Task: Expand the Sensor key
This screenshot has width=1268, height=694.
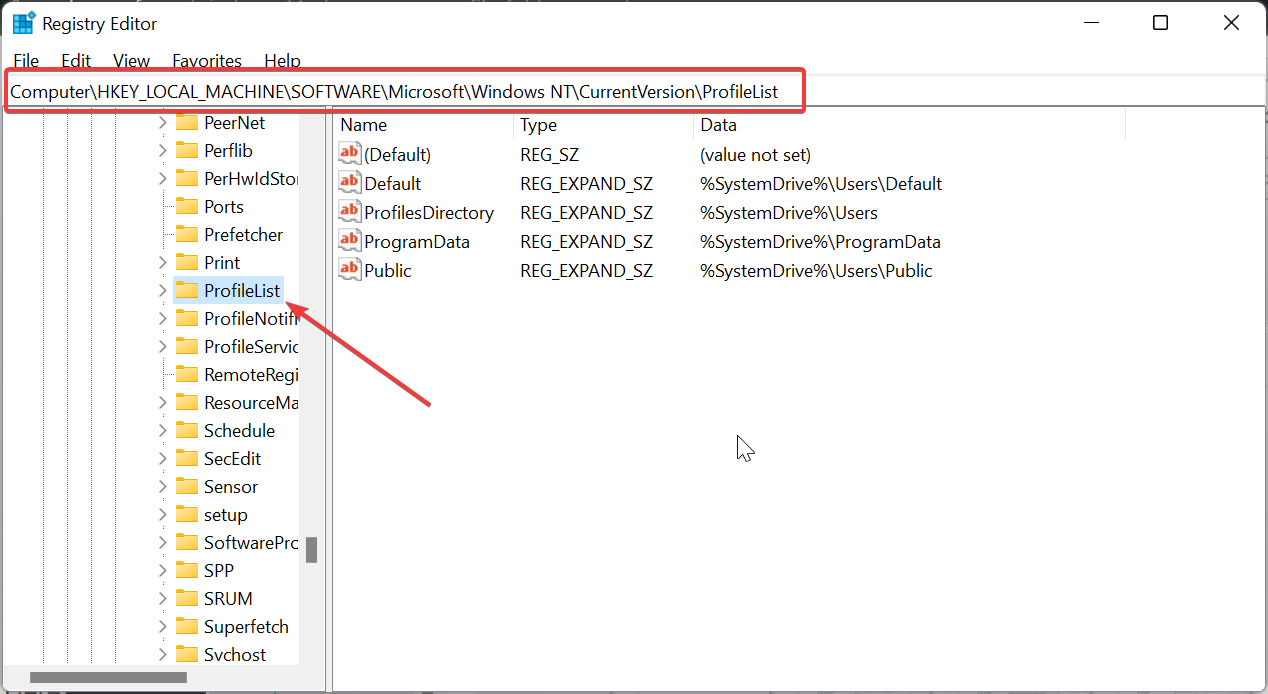Action: (162, 486)
